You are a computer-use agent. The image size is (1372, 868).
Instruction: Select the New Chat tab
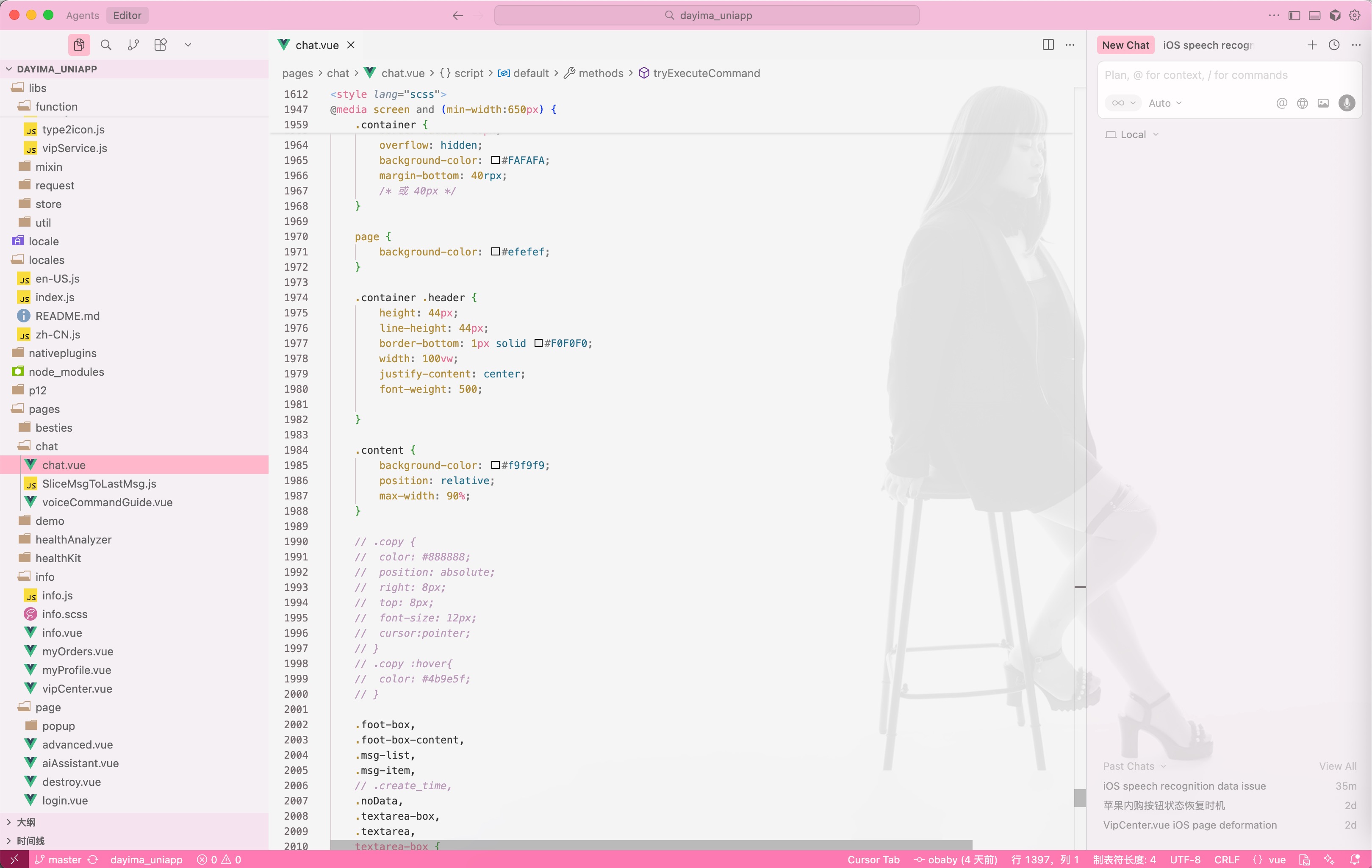(1125, 45)
